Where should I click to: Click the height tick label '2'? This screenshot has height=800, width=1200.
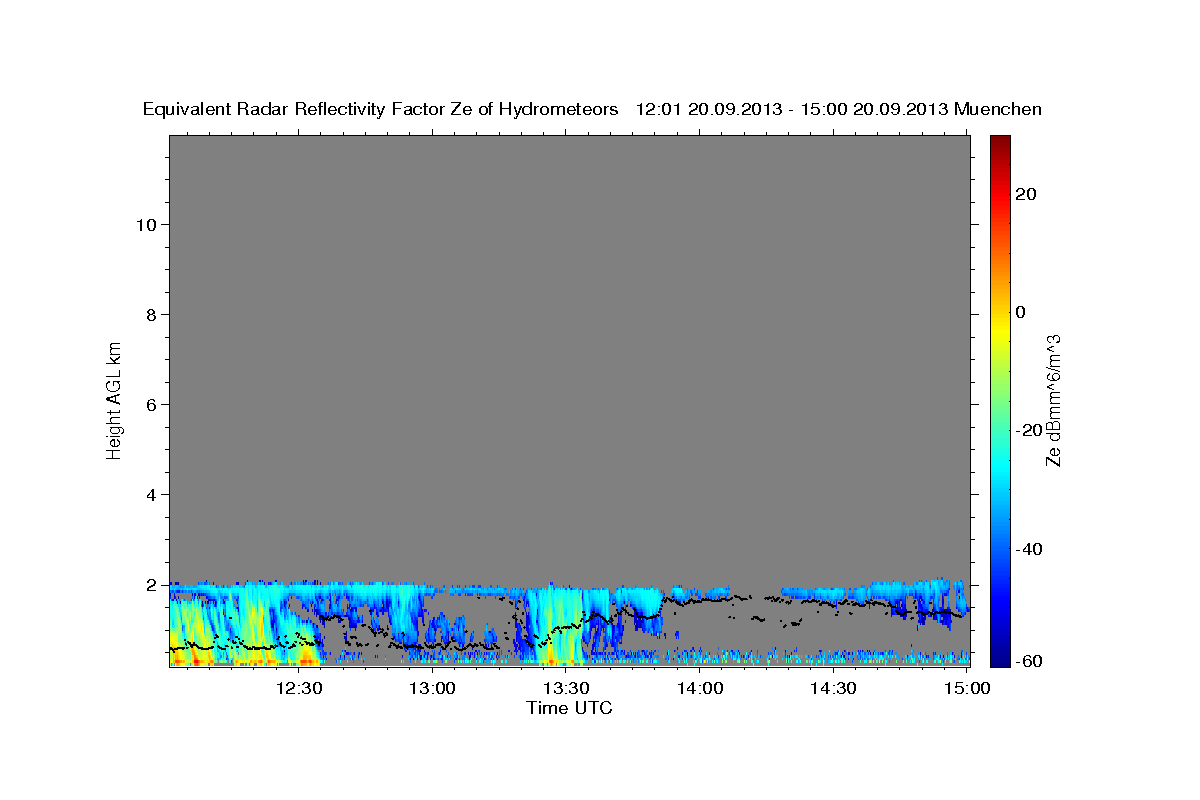(151, 585)
